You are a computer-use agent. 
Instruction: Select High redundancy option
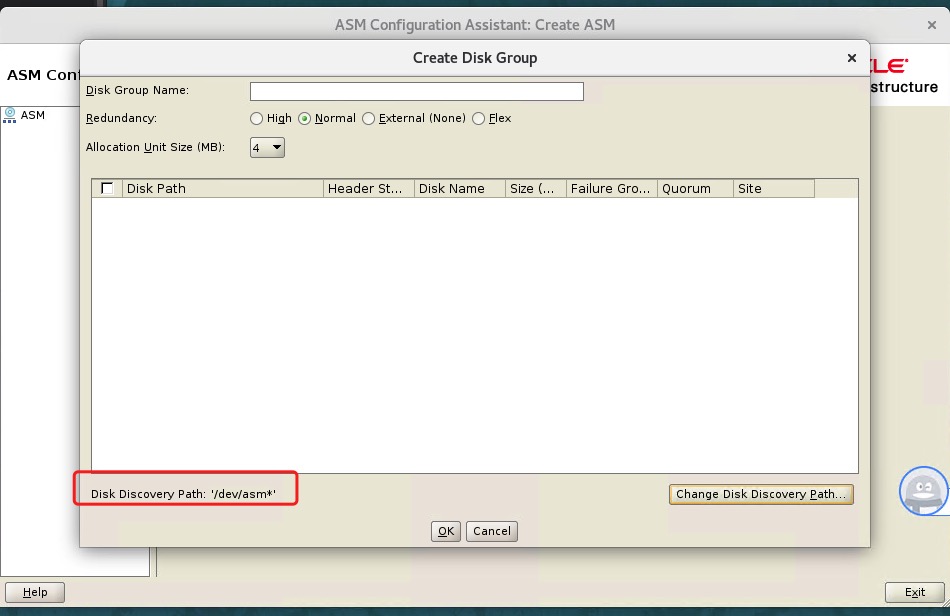coord(256,119)
